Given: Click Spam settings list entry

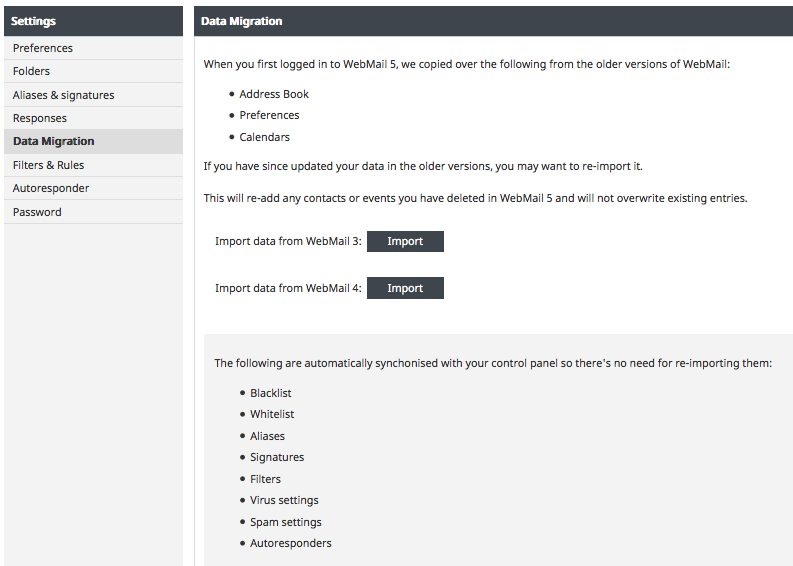Looking at the screenshot, I should pyautogui.click(x=286, y=522).
